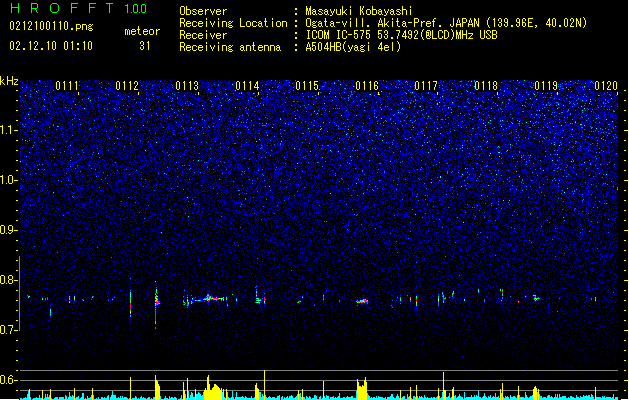Screen dimensions: 629x400
Task: Click the 0111 time marker
Action: tap(67, 86)
